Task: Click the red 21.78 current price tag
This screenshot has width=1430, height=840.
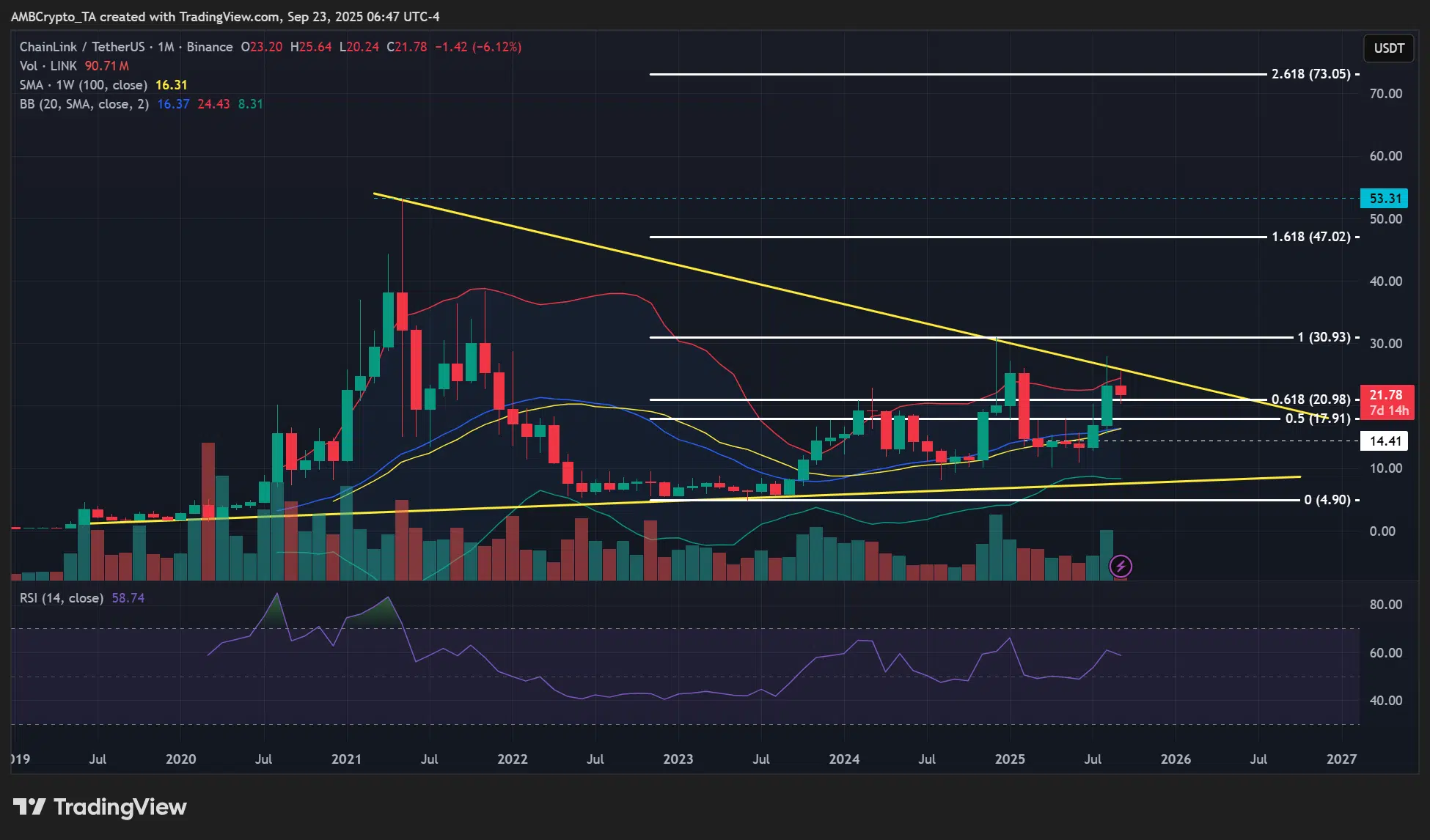Action: 1387,402
